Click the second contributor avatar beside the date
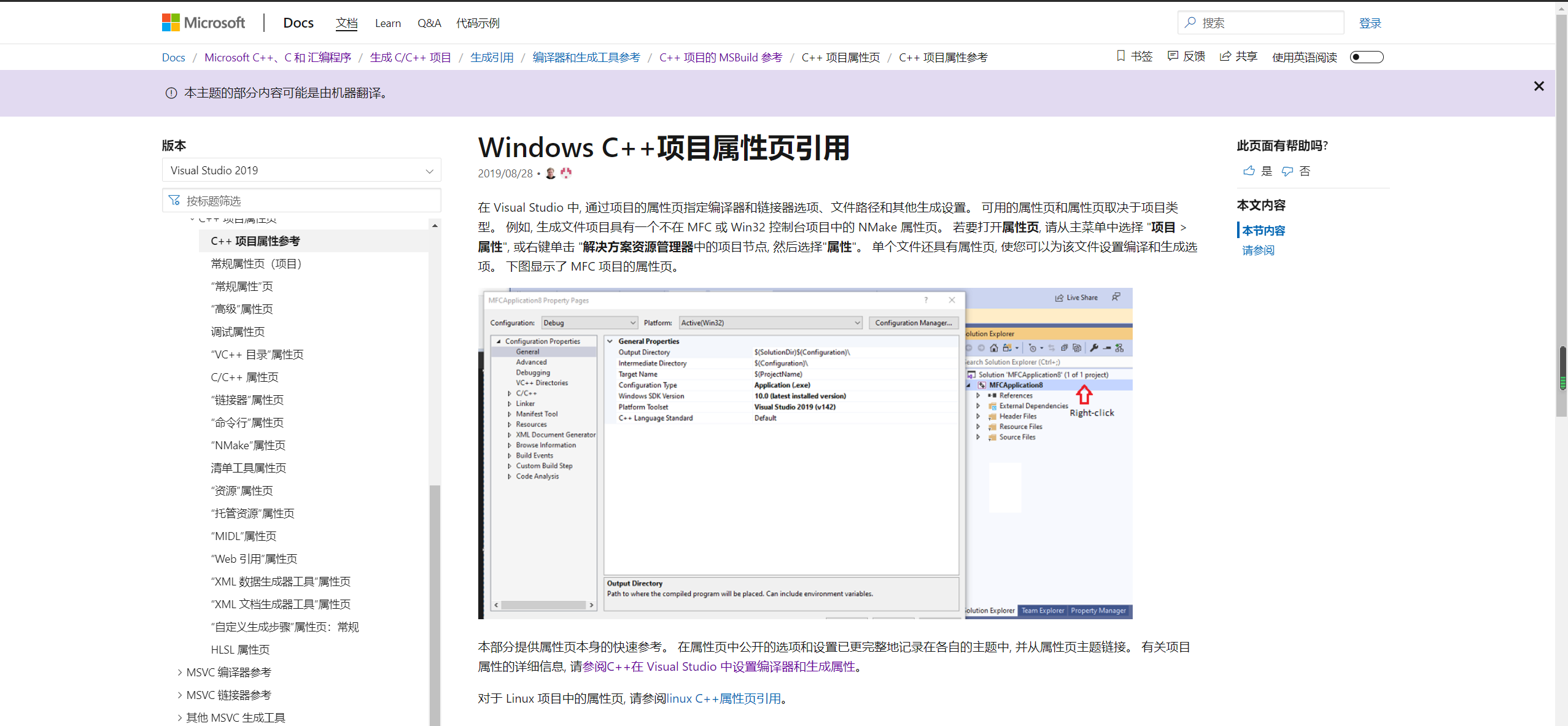 pos(565,173)
